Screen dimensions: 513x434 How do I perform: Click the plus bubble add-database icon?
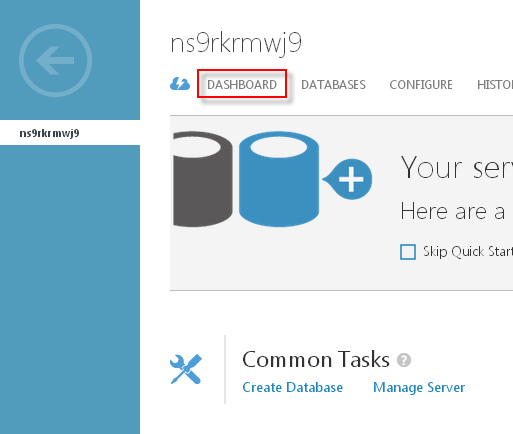348,179
